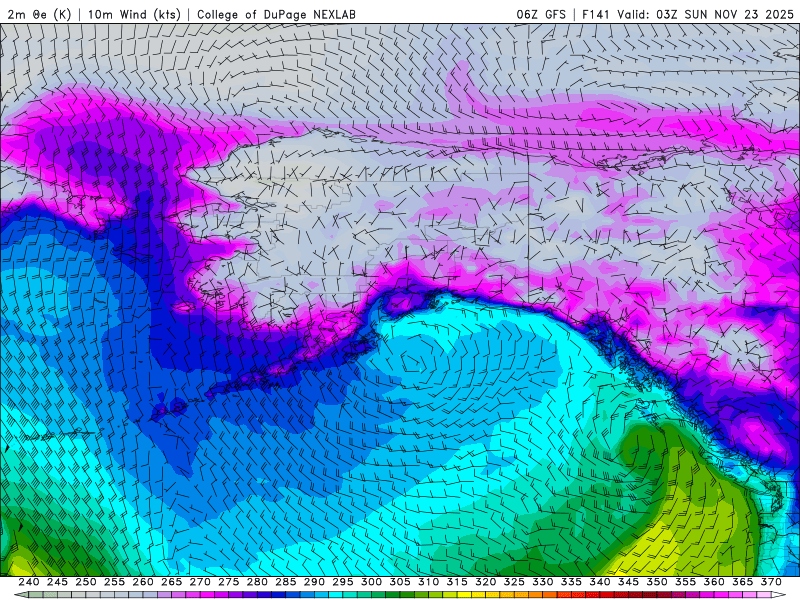The height and width of the screenshot is (600, 800).
Task: Click the '2m θe (K)' title text
Action: pyautogui.click(x=39, y=14)
